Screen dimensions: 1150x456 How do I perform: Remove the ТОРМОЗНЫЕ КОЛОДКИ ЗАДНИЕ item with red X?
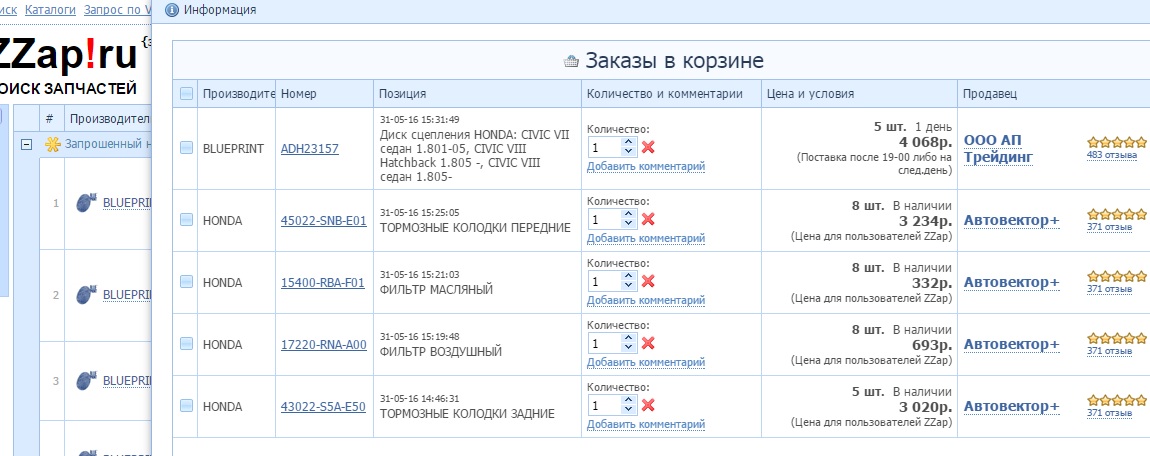[648, 405]
